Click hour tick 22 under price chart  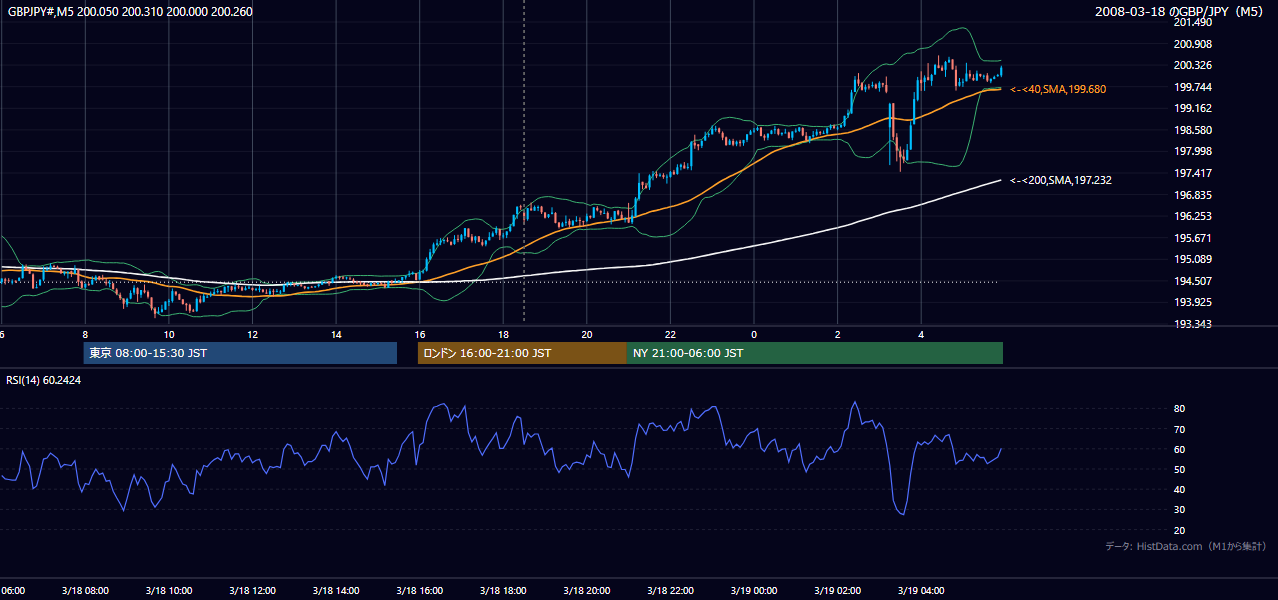pyautogui.click(x=670, y=334)
